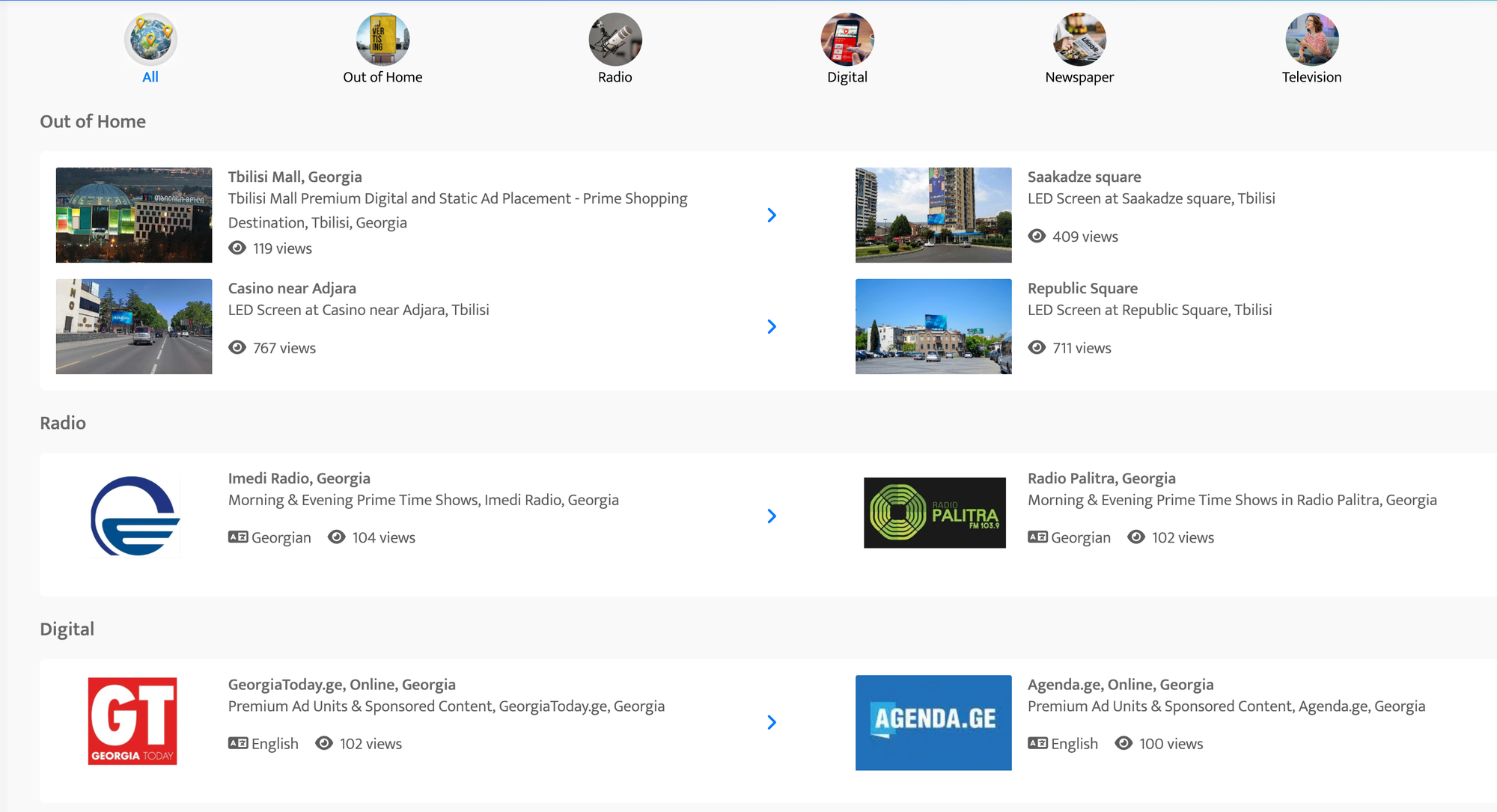Click the Republic Square photo thumbnail
1497x812 pixels.
(x=933, y=326)
